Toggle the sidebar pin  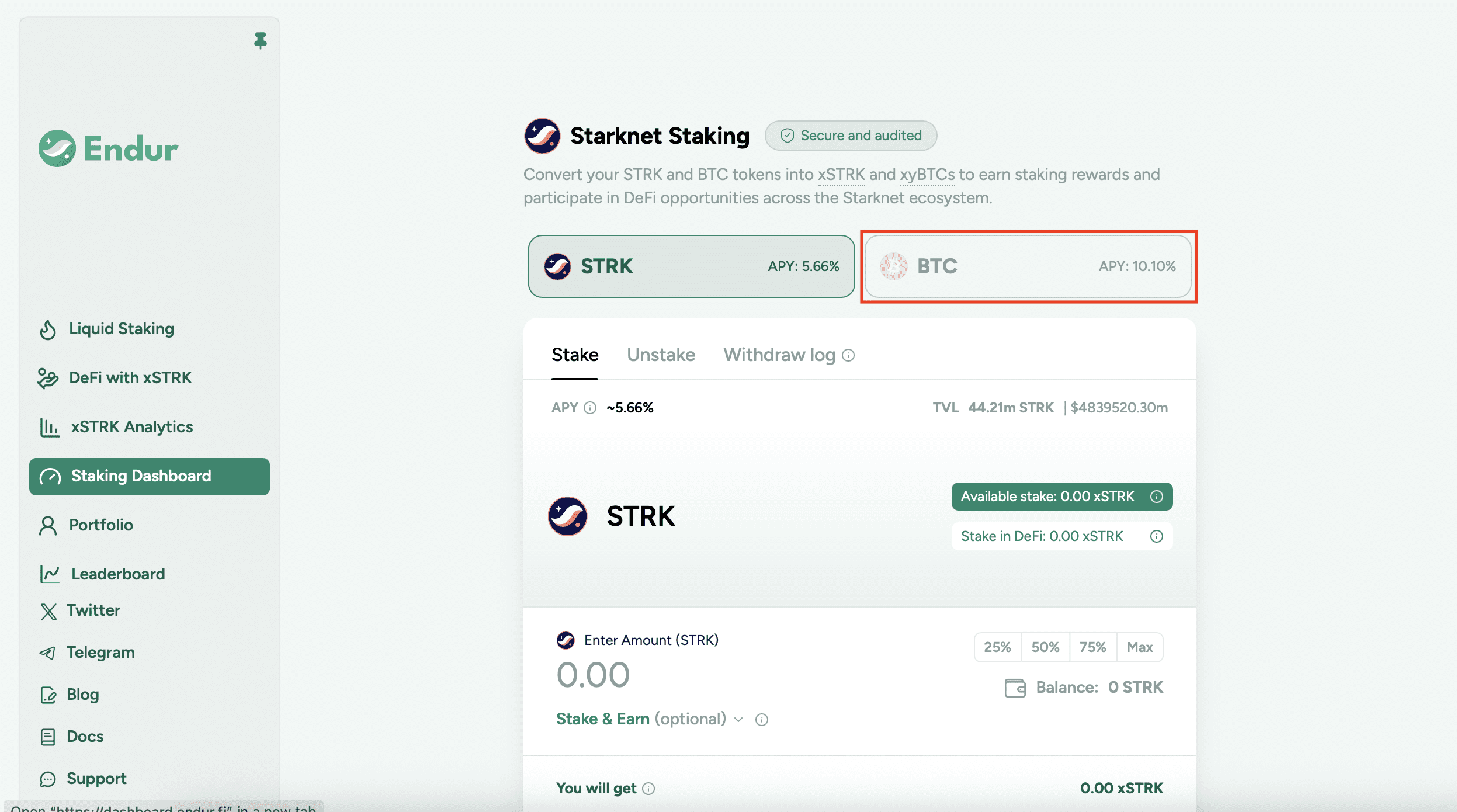tap(261, 40)
